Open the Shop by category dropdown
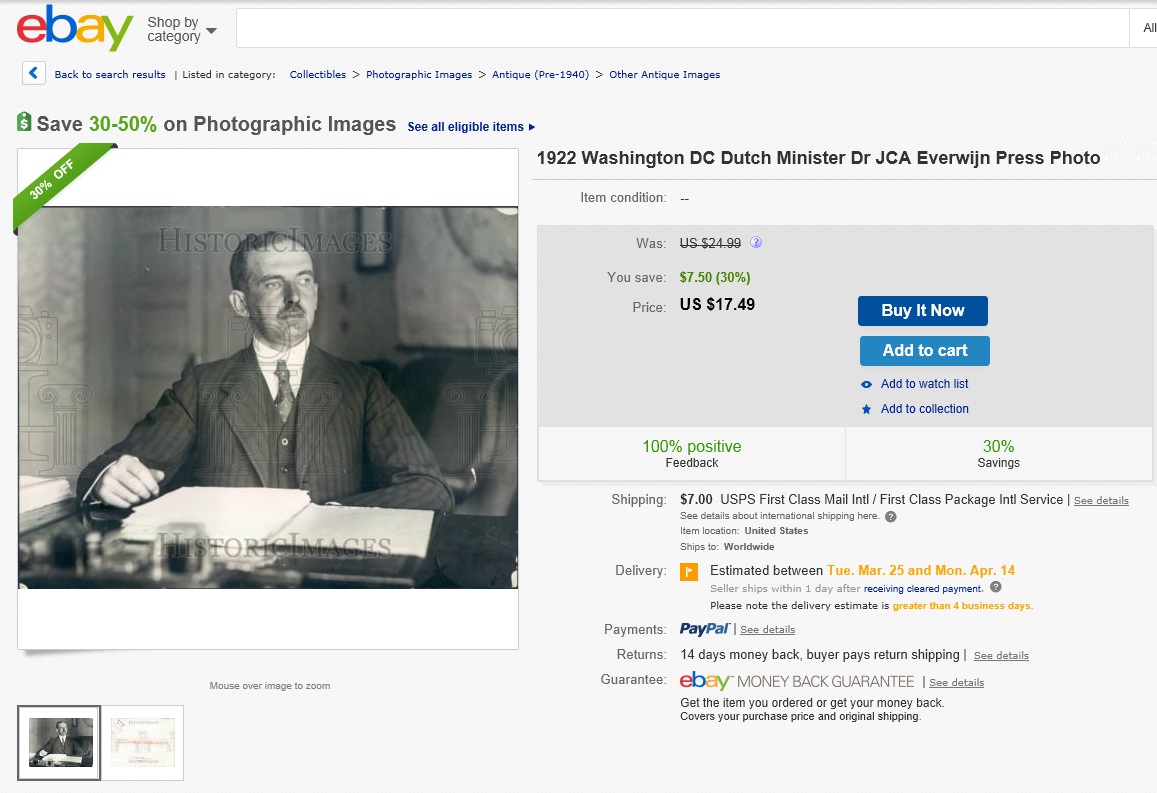 tap(181, 29)
